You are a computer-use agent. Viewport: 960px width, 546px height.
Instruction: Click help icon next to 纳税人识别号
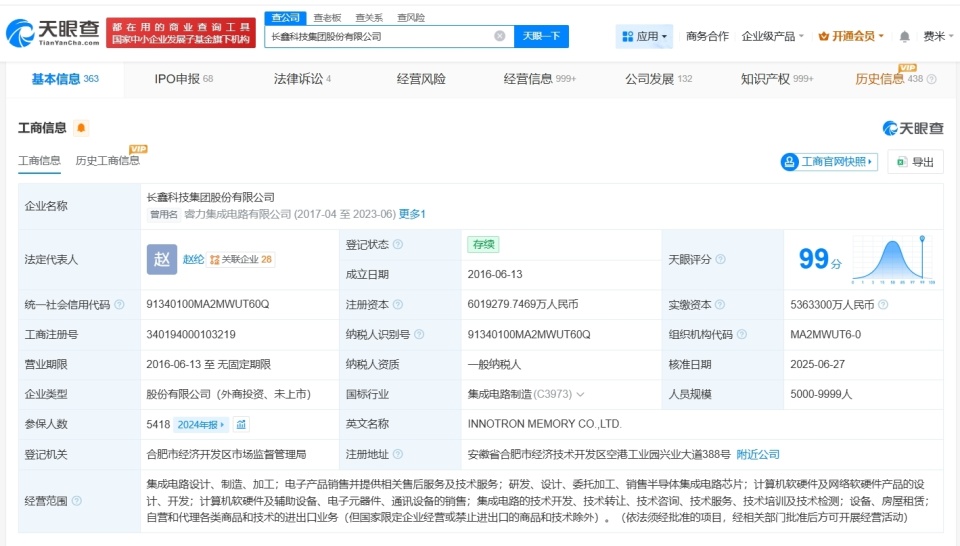419,334
